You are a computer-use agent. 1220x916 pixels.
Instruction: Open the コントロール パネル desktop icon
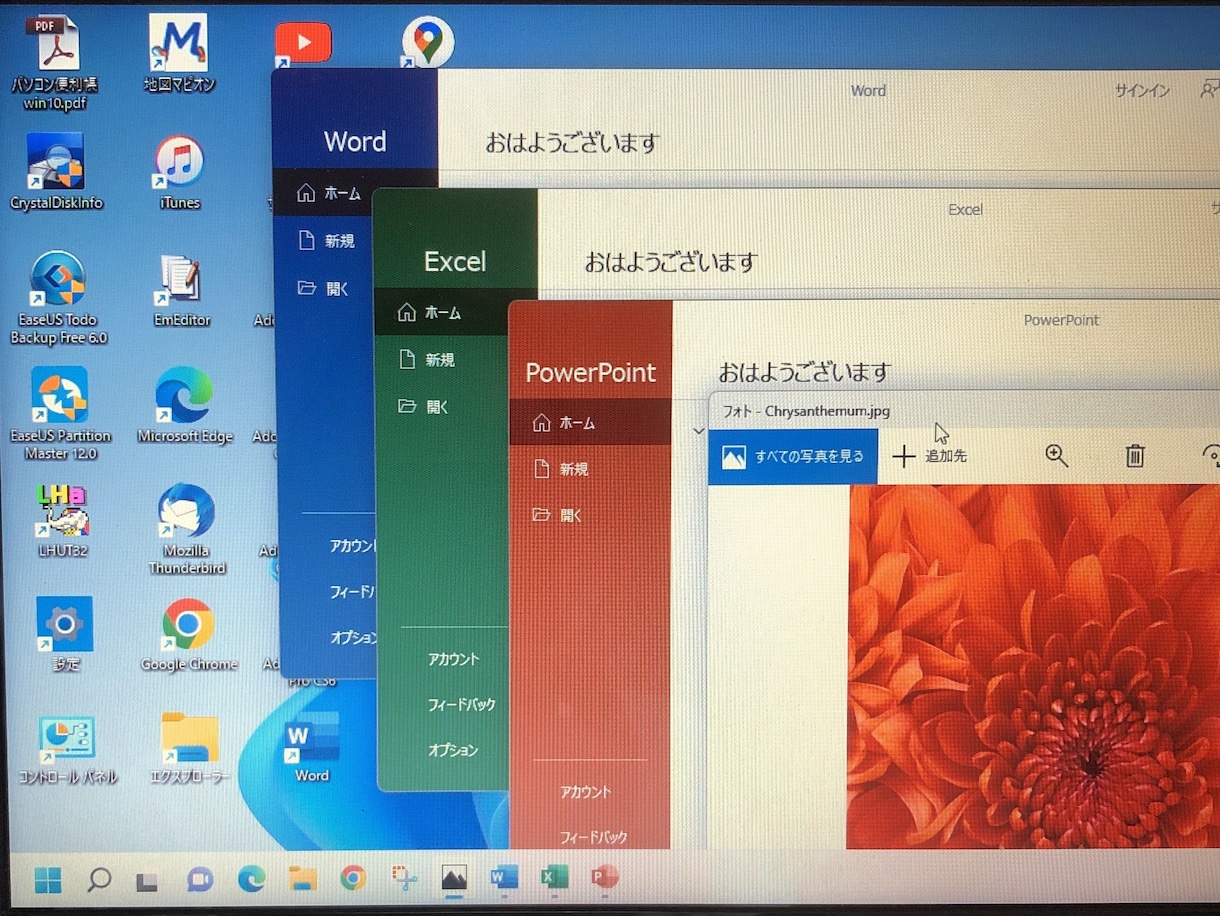click(67, 750)
